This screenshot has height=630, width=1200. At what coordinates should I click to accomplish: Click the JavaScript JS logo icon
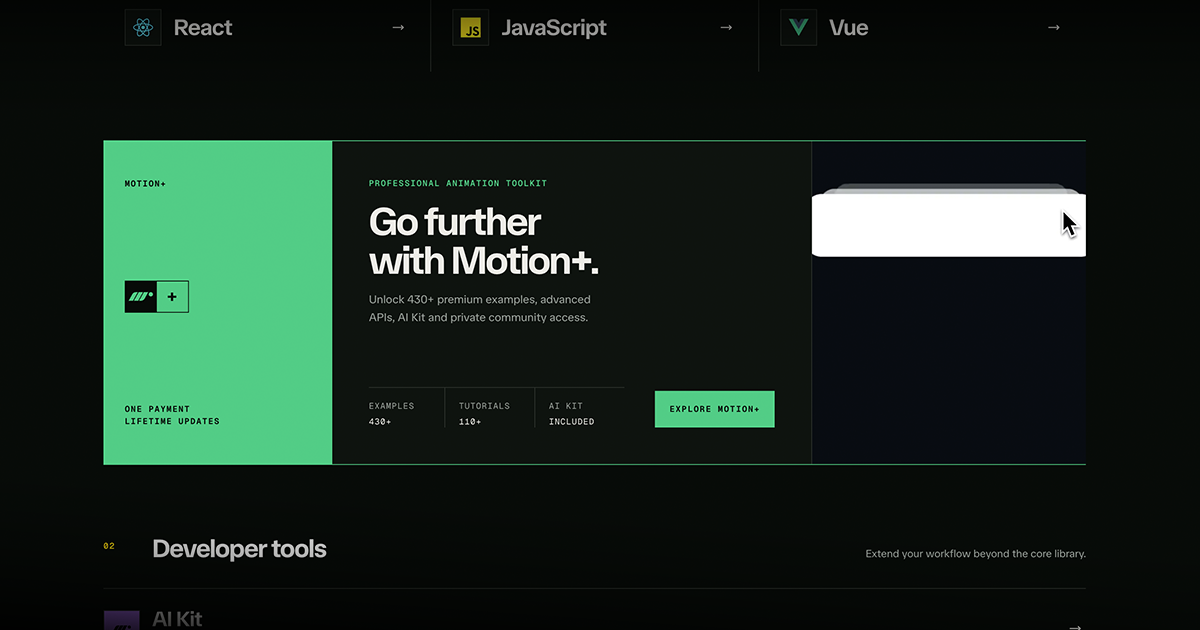tap(471, 28)
